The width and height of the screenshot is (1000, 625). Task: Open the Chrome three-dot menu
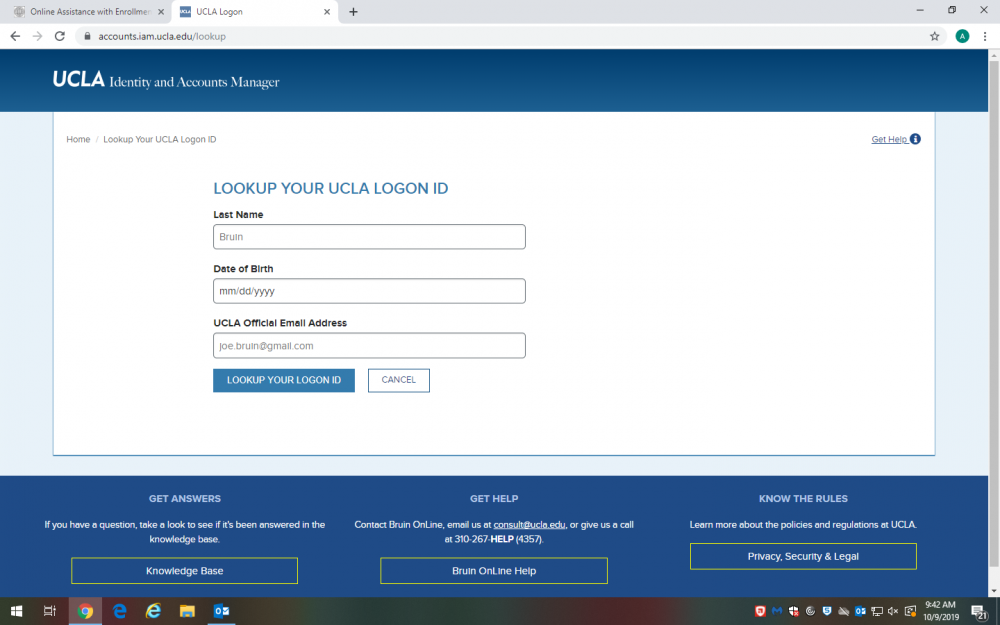985,36
